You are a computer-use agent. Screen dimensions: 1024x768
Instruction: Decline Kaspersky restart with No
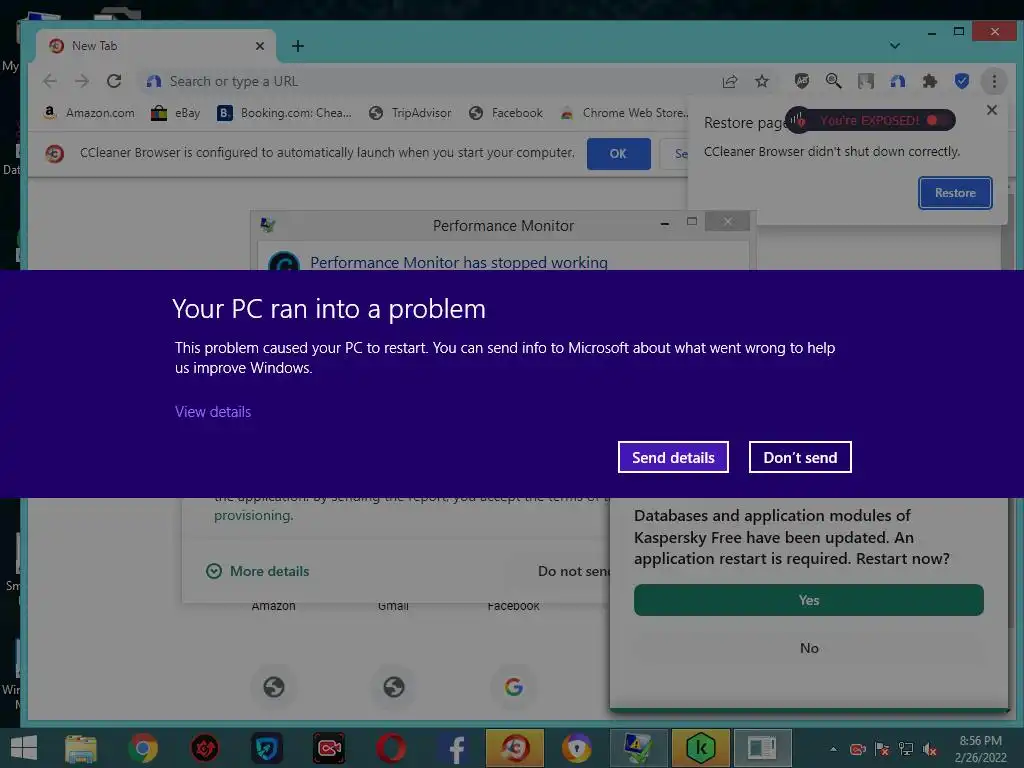coord(808,648)
